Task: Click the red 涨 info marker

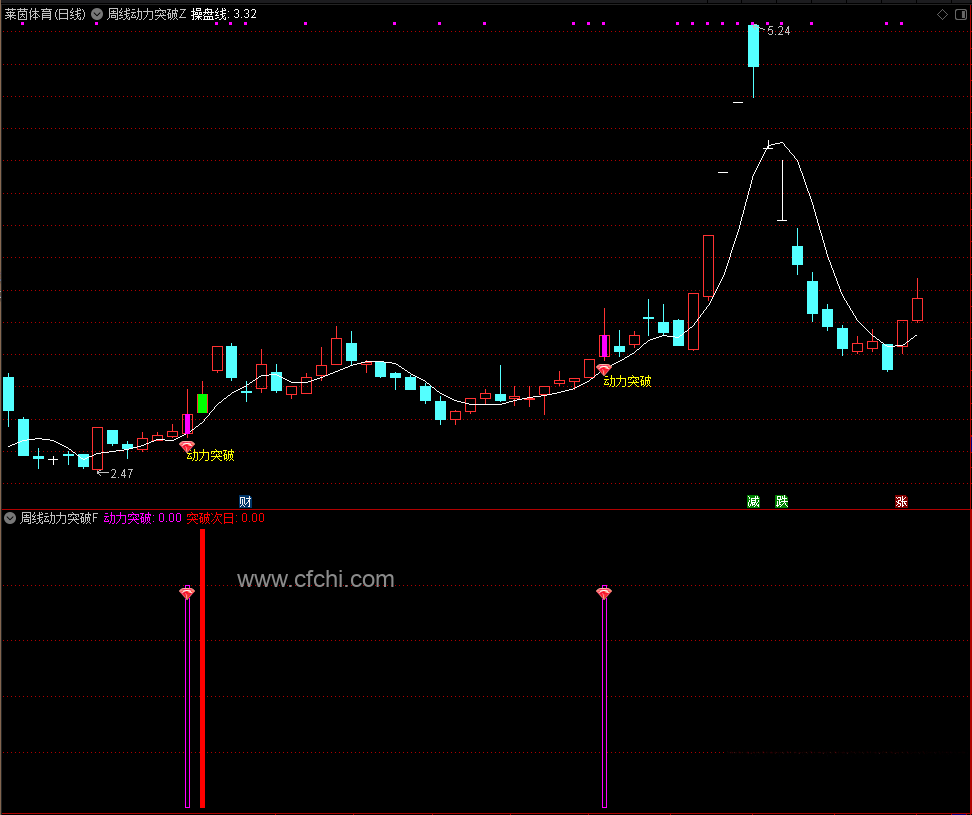Action: point(901,501)
